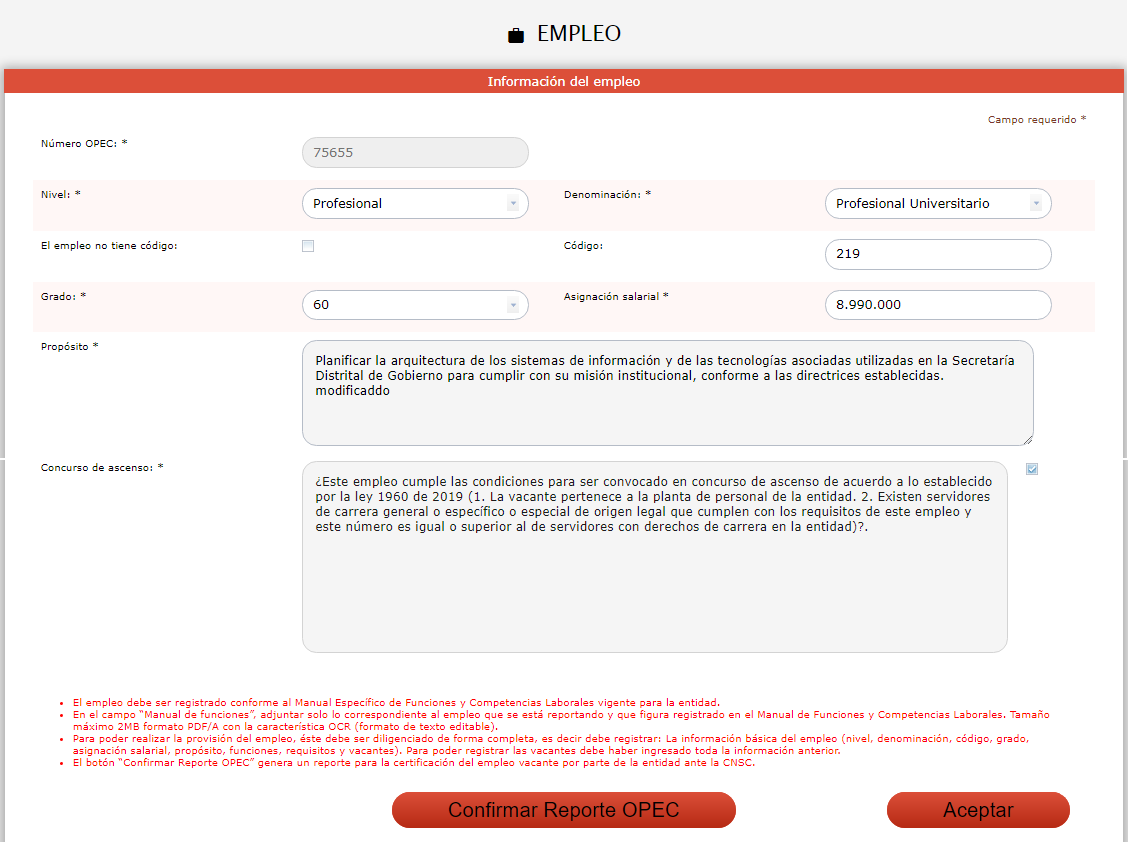Open the Nivel dropdown showing Profesional
Image resolution: width=1128 pixels, height=850 pixels.
tap(414, 204)
